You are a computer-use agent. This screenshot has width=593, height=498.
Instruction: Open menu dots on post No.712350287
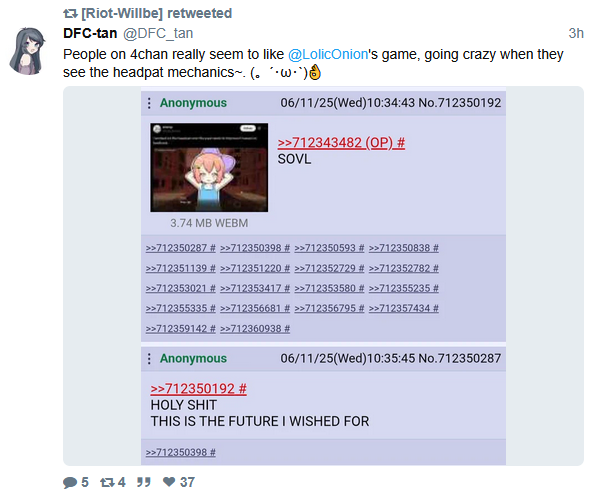(149, 358)
